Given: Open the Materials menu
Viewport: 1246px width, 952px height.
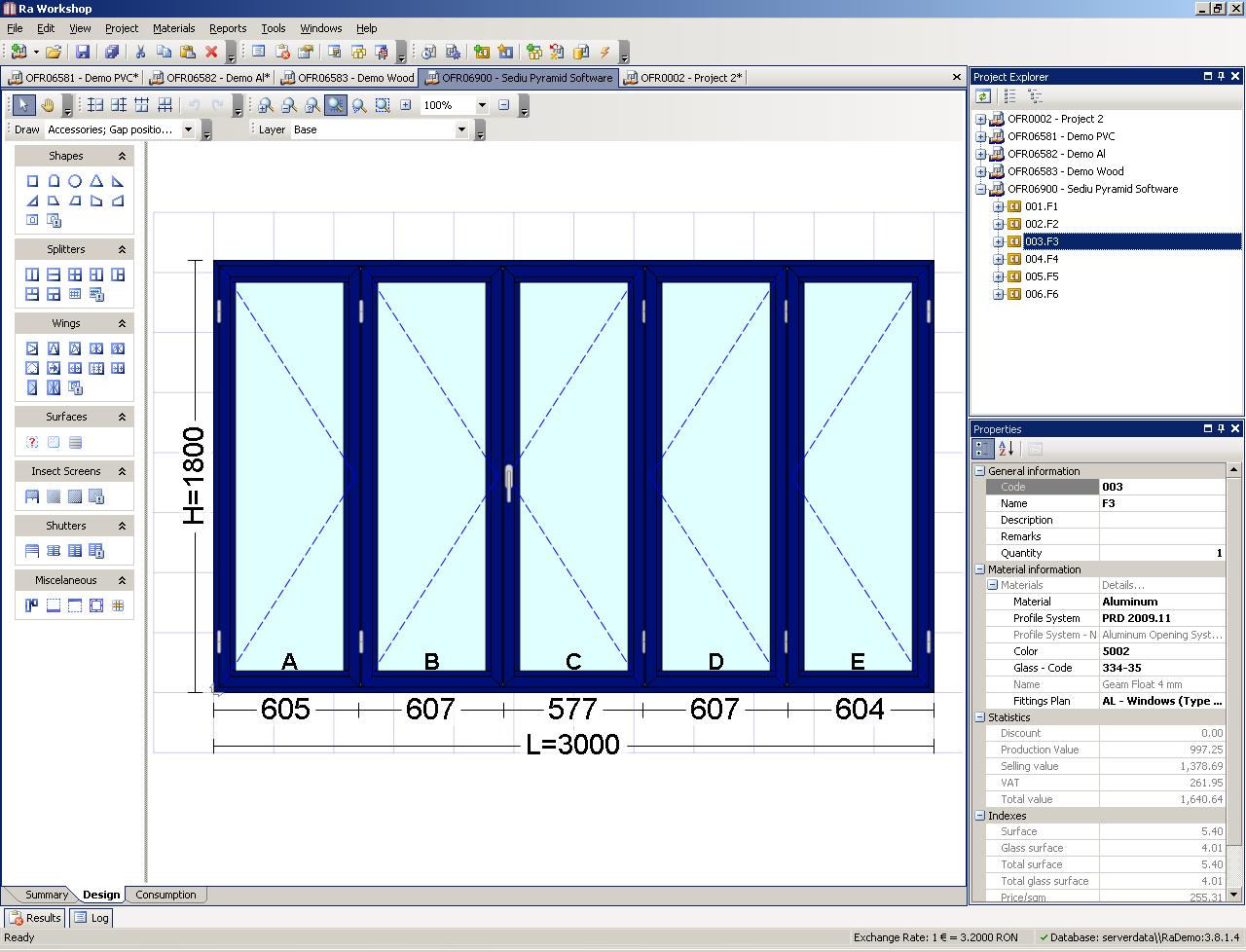Looking at the screenshot, I should coord(173,28).
